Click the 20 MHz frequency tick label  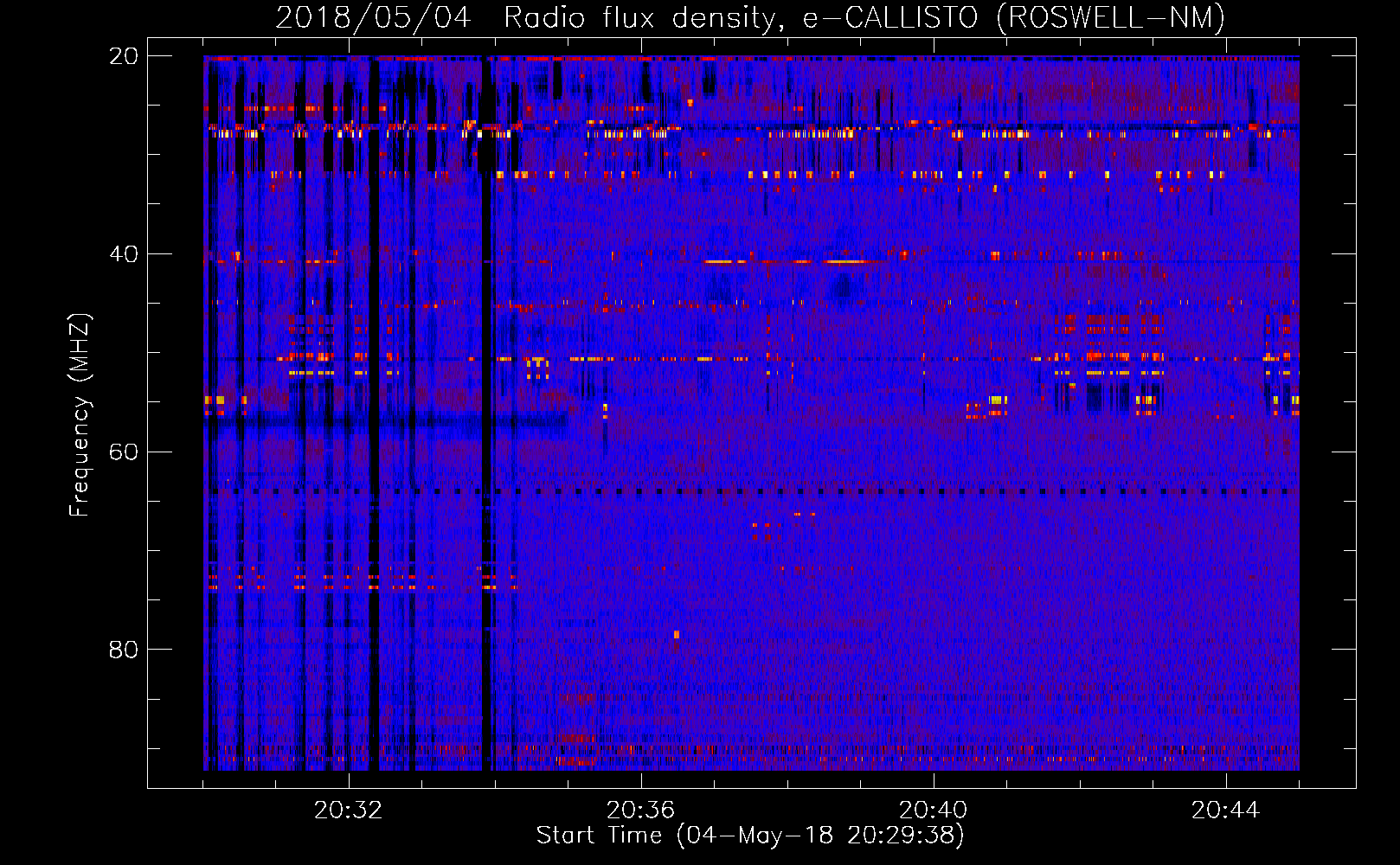pos(124,56)
